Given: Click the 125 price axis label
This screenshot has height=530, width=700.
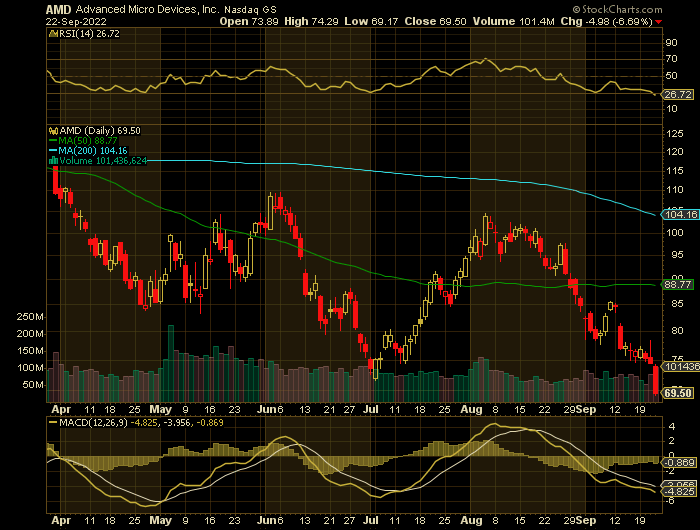Looking at the screenshot, I should pyautogui.click(x=674, y=134).
